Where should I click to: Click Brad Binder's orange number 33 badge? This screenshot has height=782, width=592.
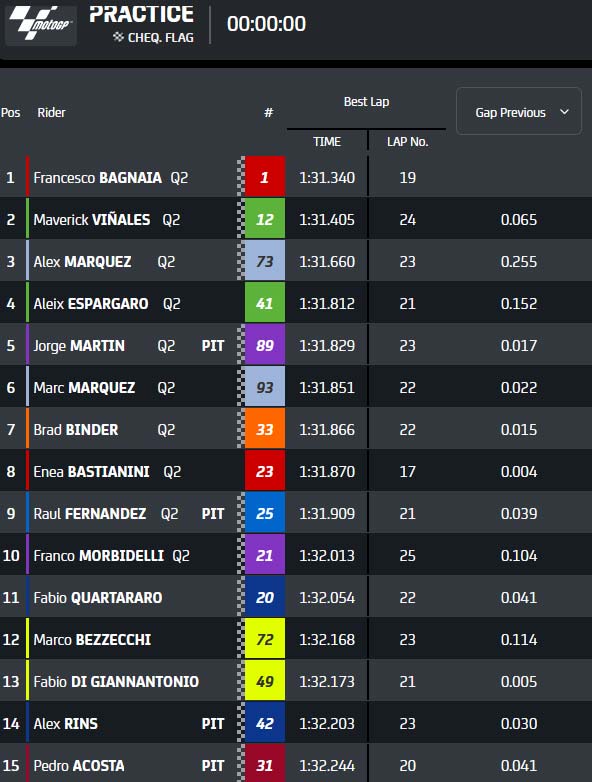coord(265,429)
